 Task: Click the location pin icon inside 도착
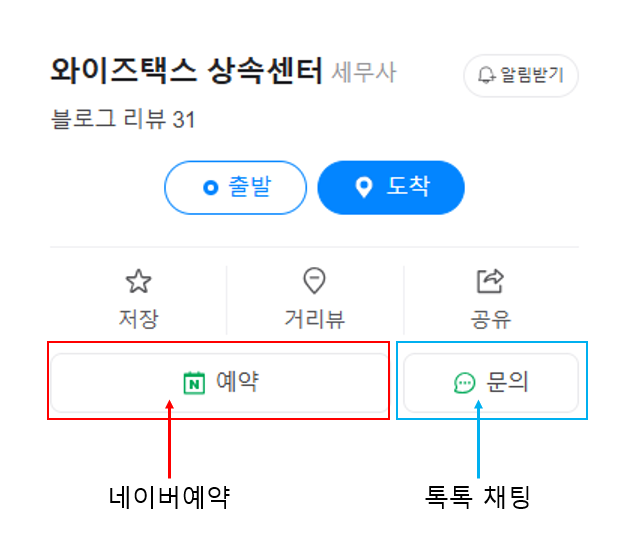(x=364, y=187)
